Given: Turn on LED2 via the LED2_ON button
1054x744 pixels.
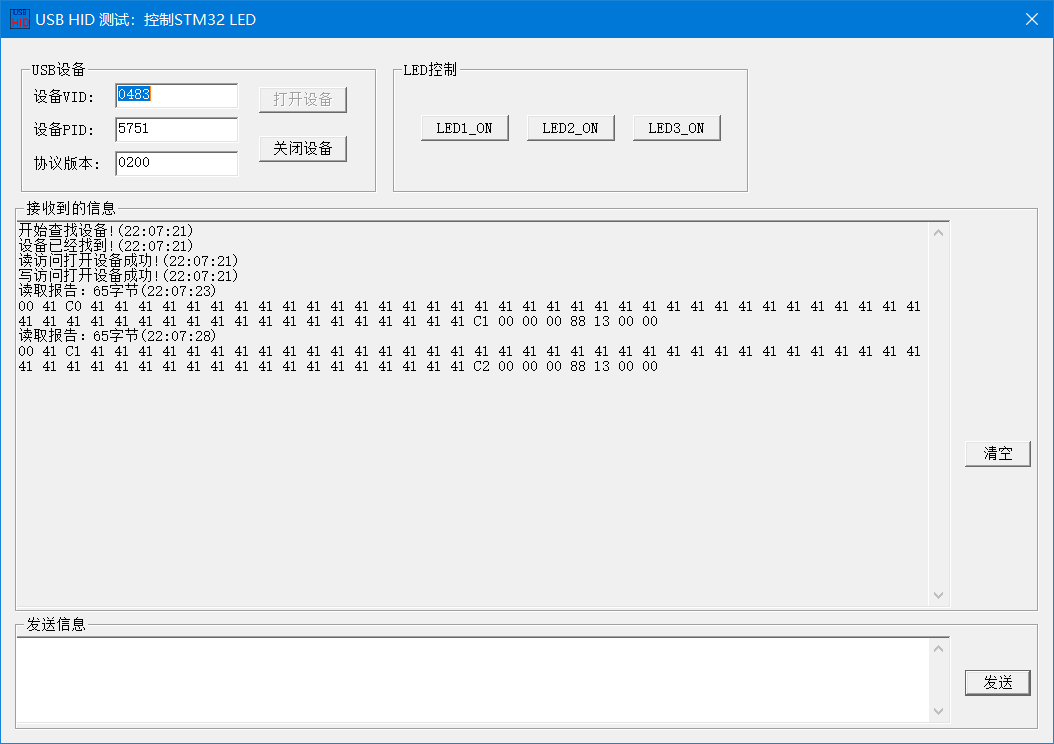Looking at the screenshot, I should 570,127.
